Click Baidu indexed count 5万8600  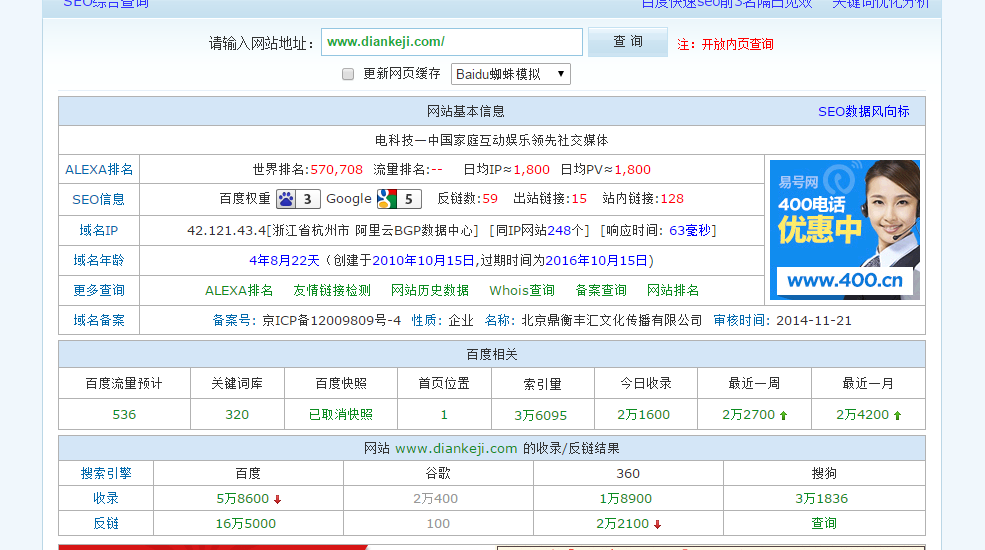[x=243, y=499]
